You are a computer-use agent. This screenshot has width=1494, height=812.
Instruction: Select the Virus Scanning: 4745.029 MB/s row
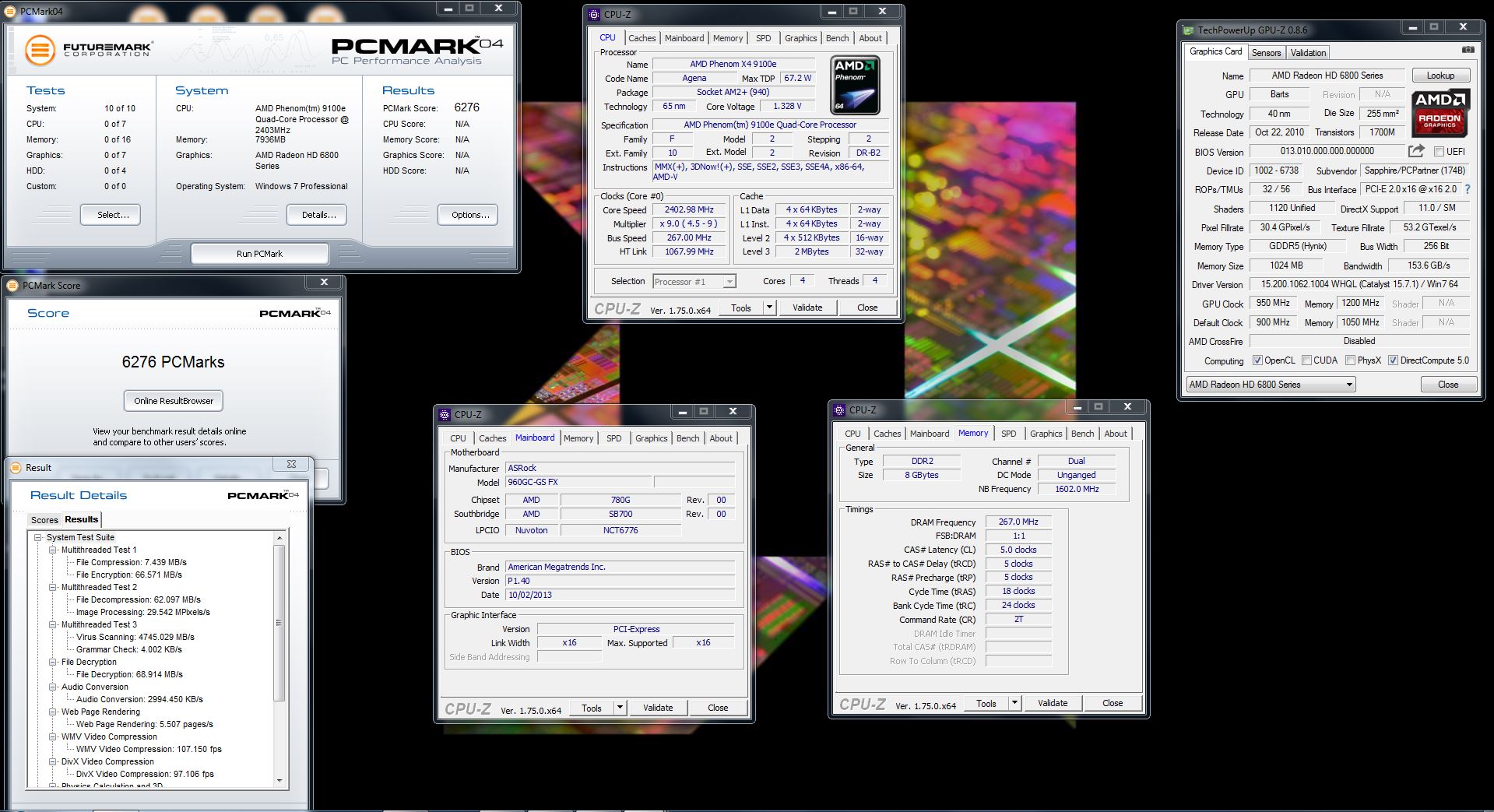pos(135,637)
